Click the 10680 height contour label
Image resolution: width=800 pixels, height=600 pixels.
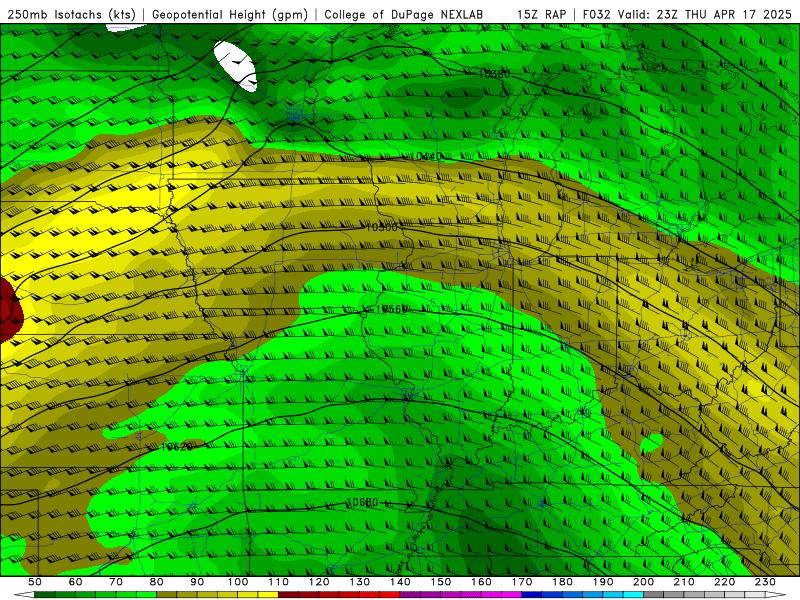click(362, 503)
